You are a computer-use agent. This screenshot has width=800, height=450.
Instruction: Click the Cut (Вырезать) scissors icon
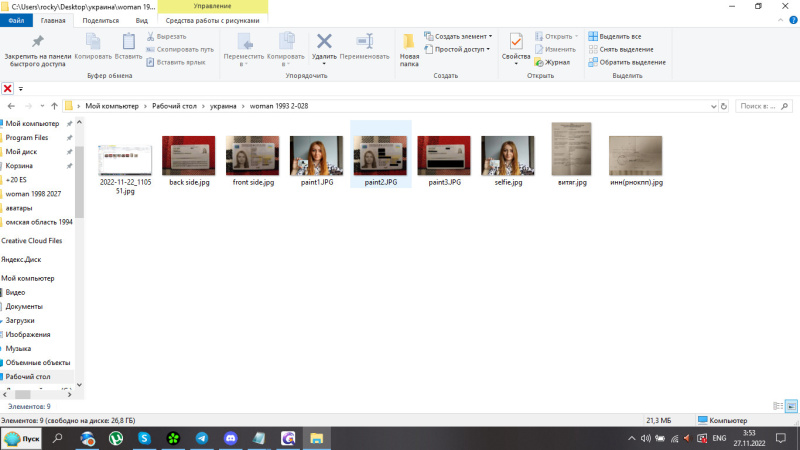(x=152, y=36)
